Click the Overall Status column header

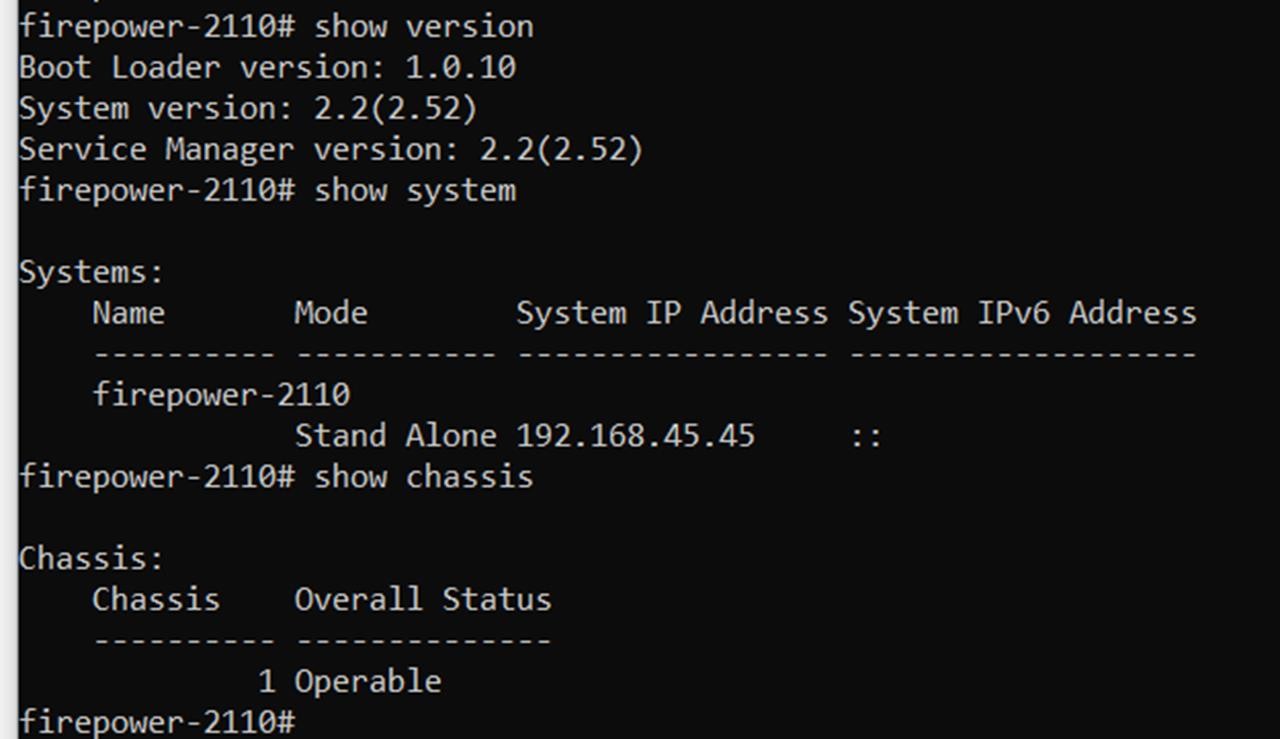[422, 599]
